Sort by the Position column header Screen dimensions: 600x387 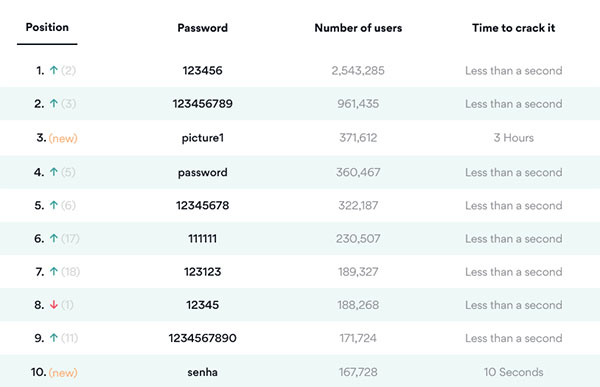coord(47,27)
